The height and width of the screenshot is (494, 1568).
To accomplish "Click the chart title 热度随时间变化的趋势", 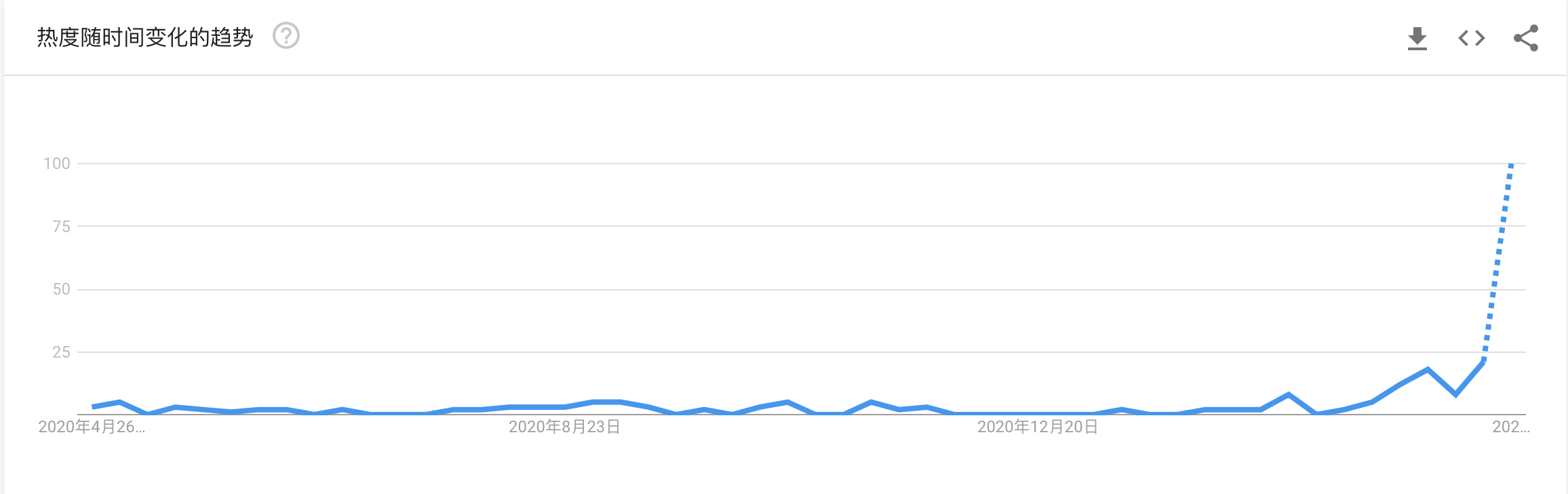I will (x=144, y=37).
